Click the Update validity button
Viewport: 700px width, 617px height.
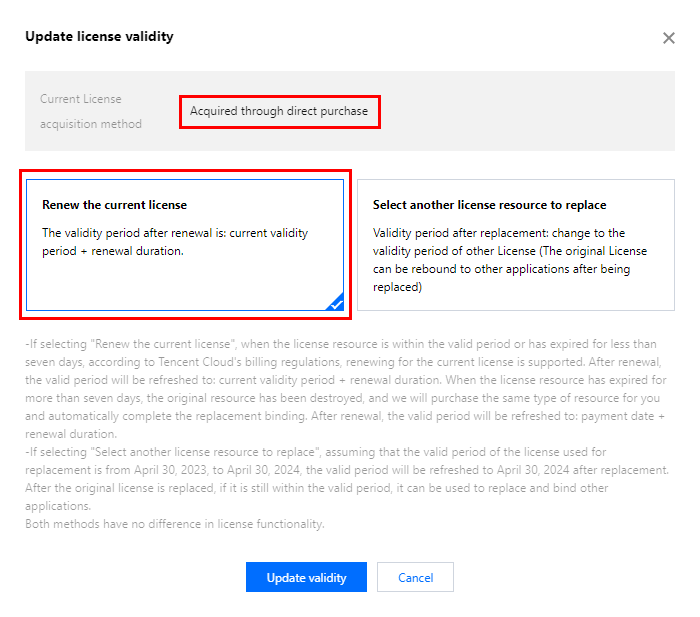coord(306,577)
